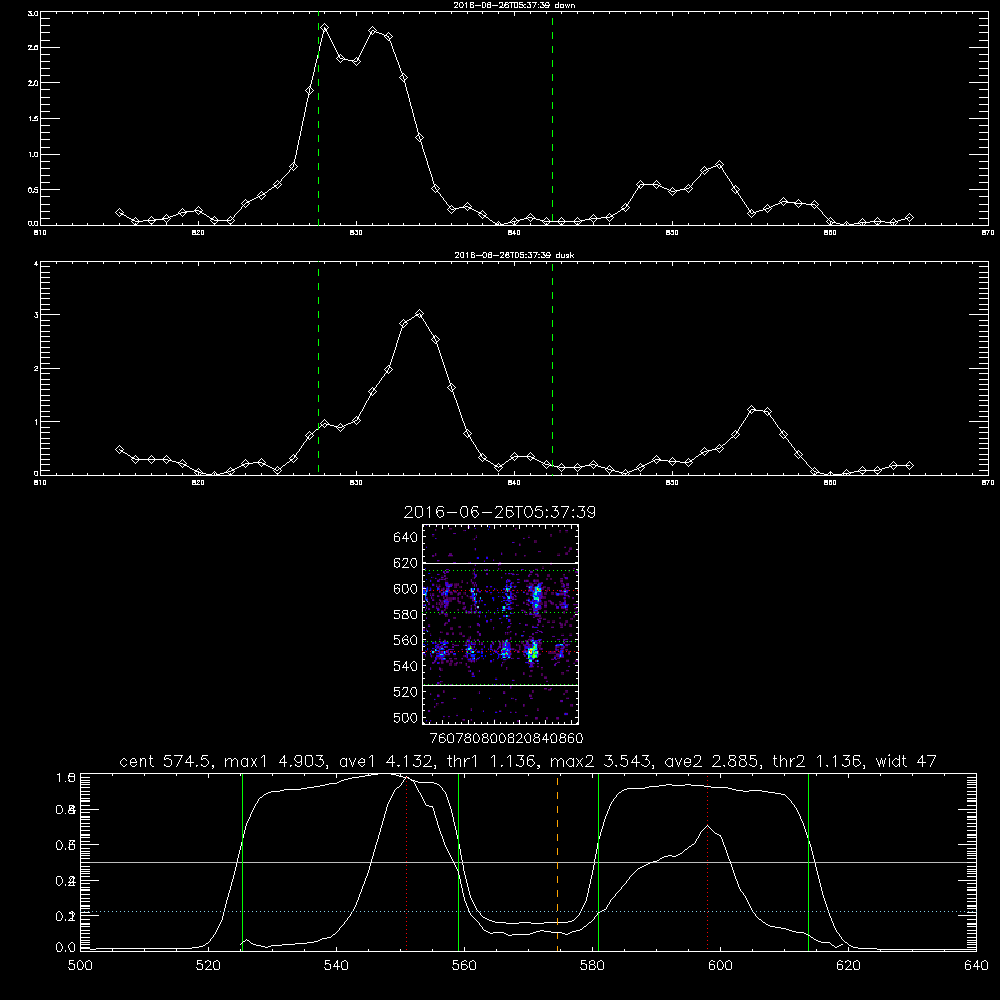Click "ave2 2.885" in the statistics line

(x=713, y=761)
